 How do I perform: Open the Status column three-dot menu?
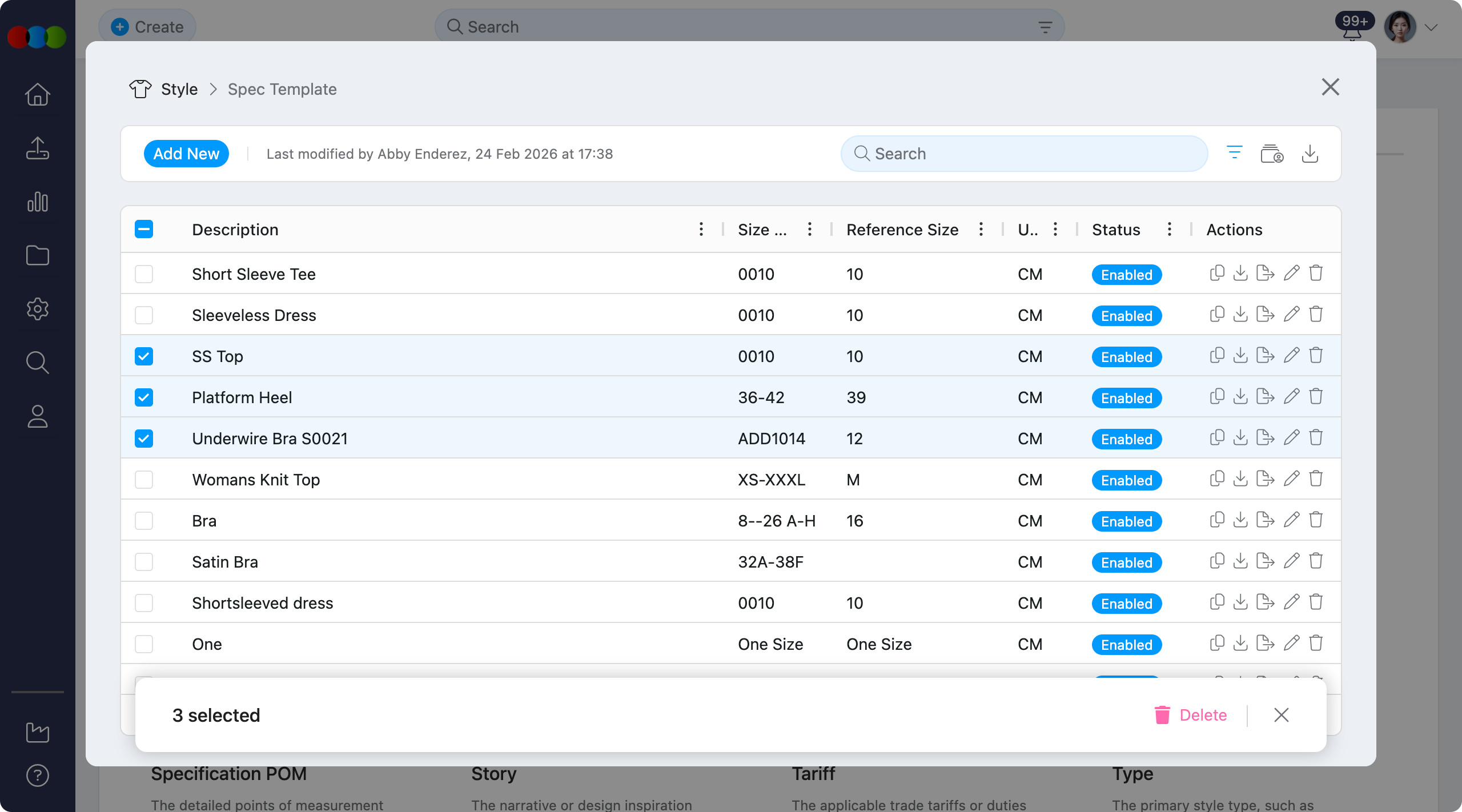pos(1168,229)
